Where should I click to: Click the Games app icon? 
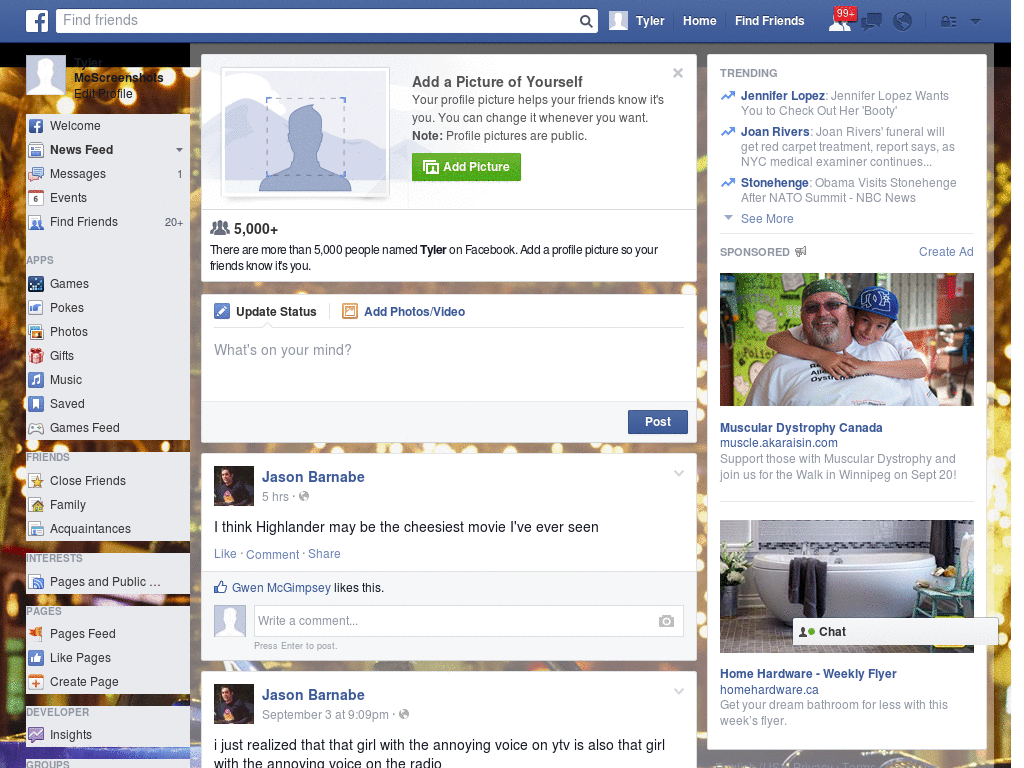[36, 284]
